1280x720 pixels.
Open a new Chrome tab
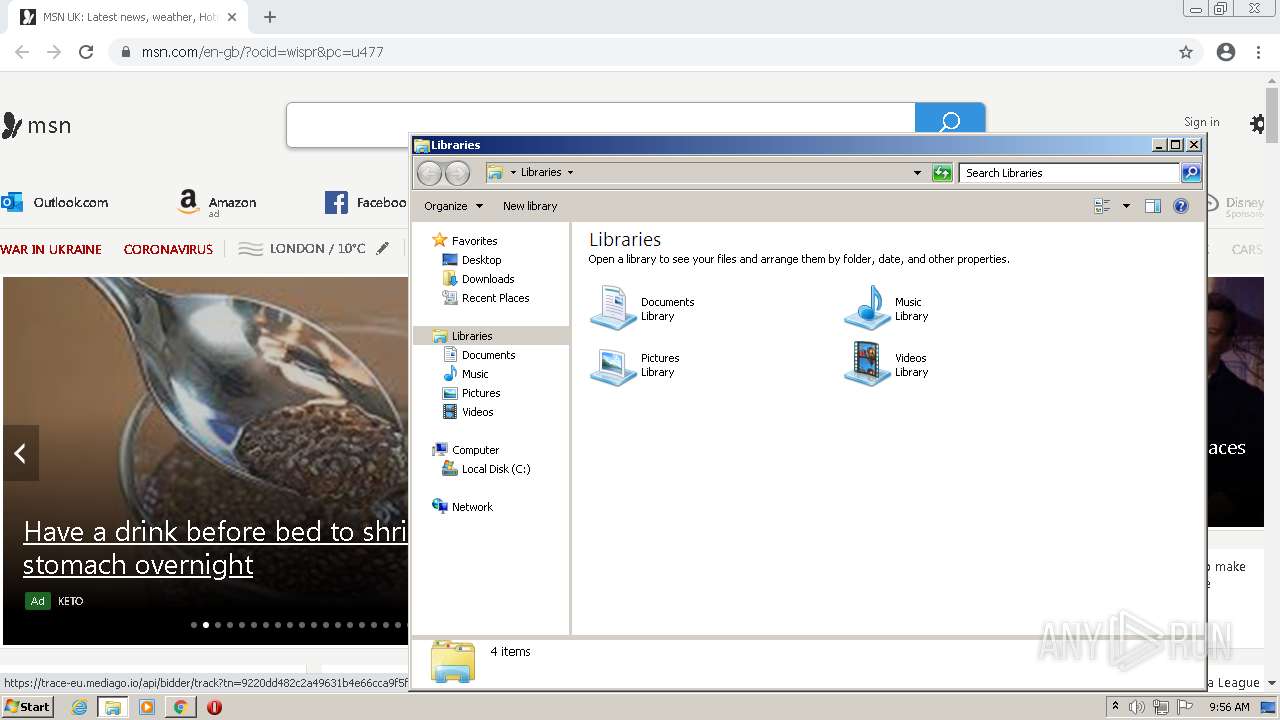click(x=270, y=17)
